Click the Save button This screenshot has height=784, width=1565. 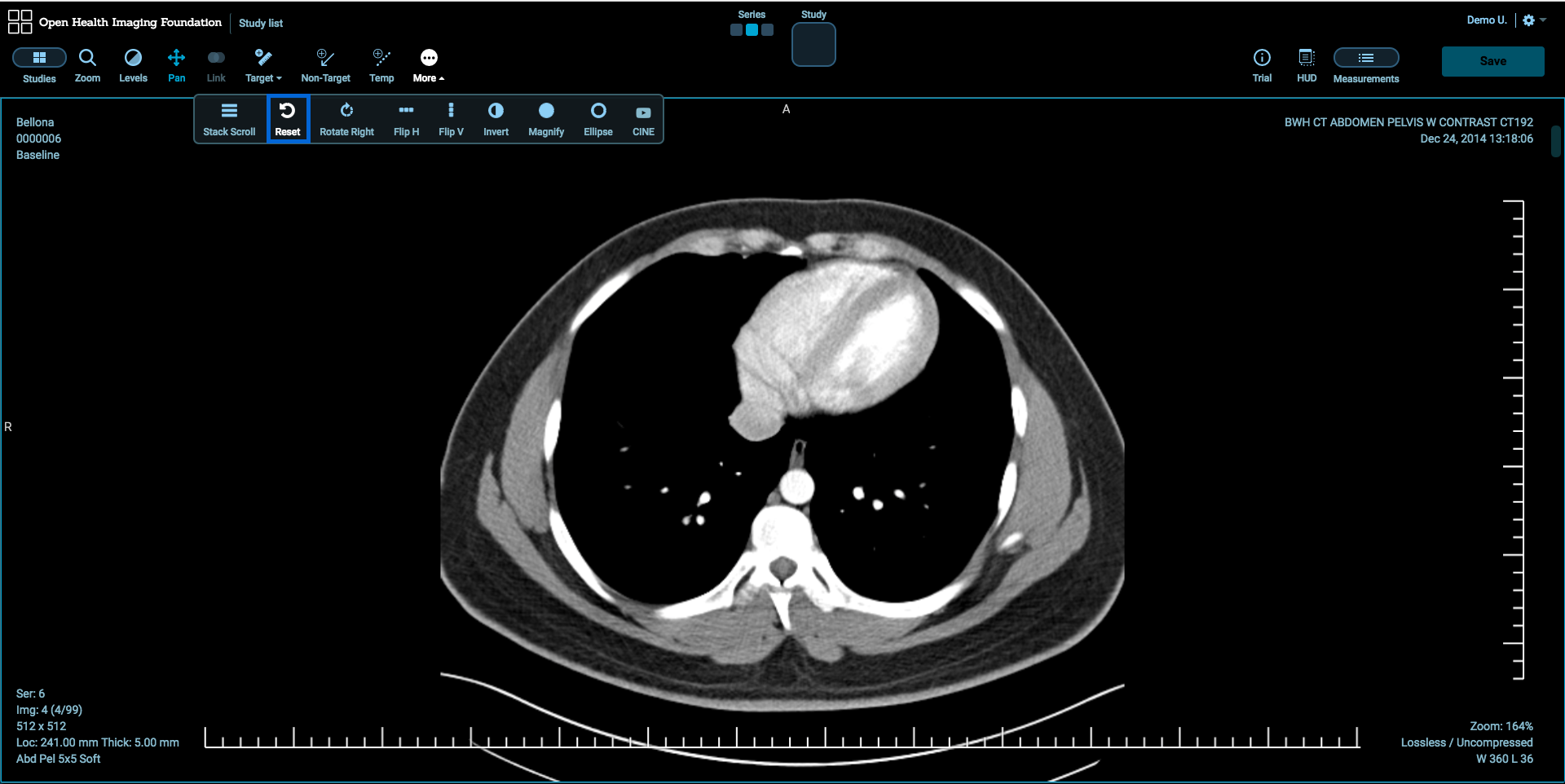[x=1492, y=61]
